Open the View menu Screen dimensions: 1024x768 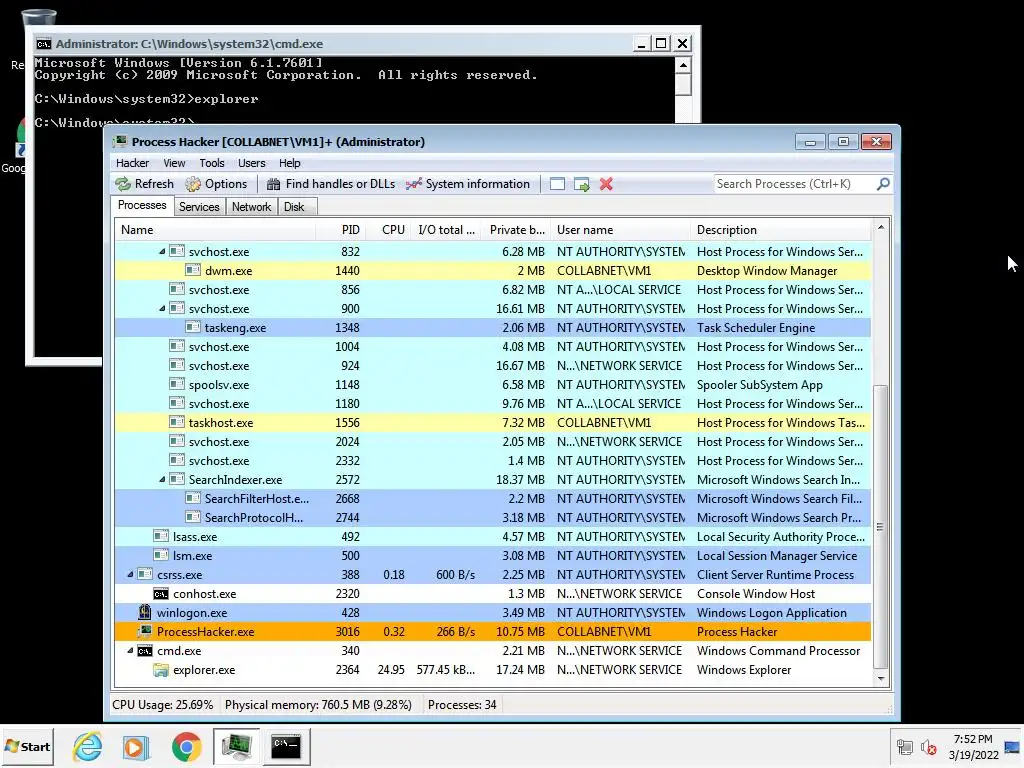[174, 163]
